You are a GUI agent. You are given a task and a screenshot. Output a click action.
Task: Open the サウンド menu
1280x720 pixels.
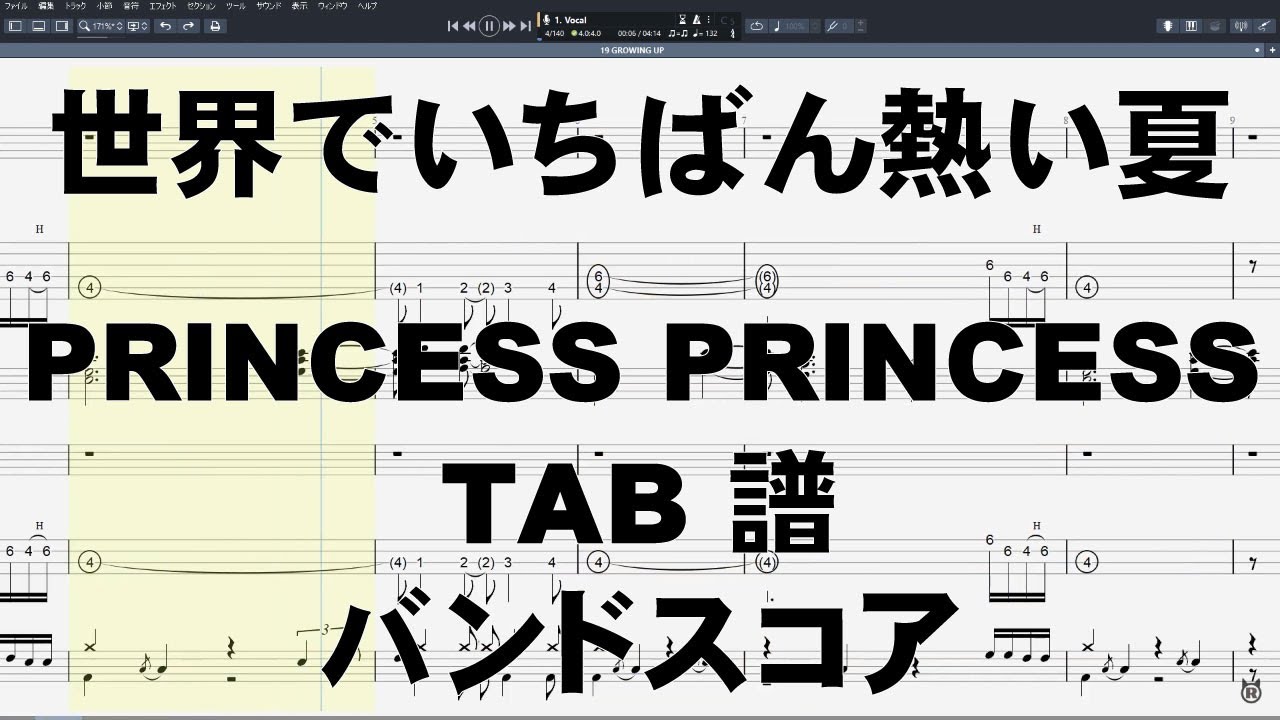[268, 6]
